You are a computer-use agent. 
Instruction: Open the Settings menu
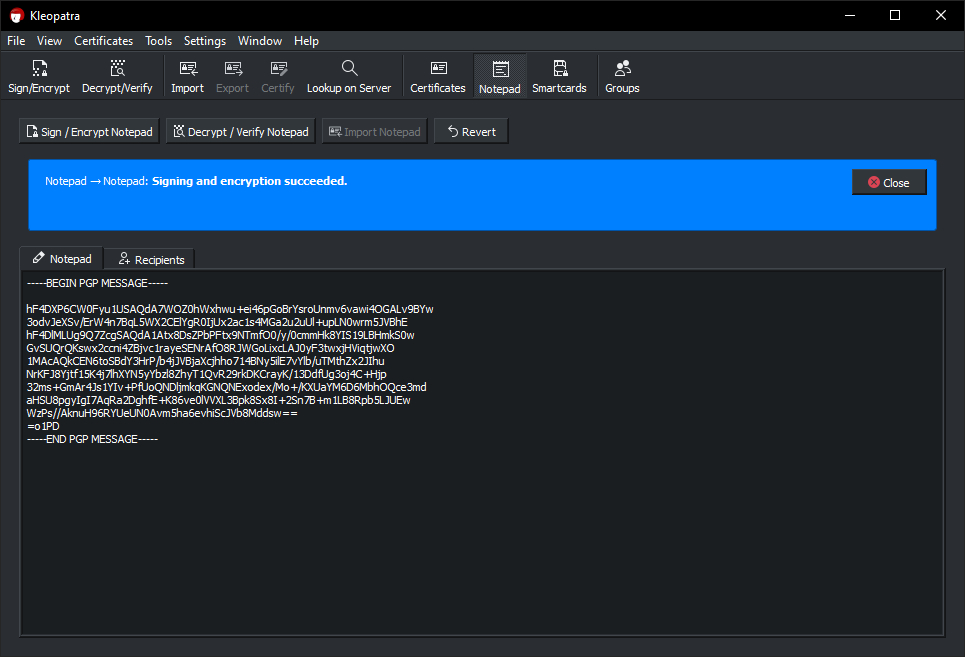coord(205,41)
